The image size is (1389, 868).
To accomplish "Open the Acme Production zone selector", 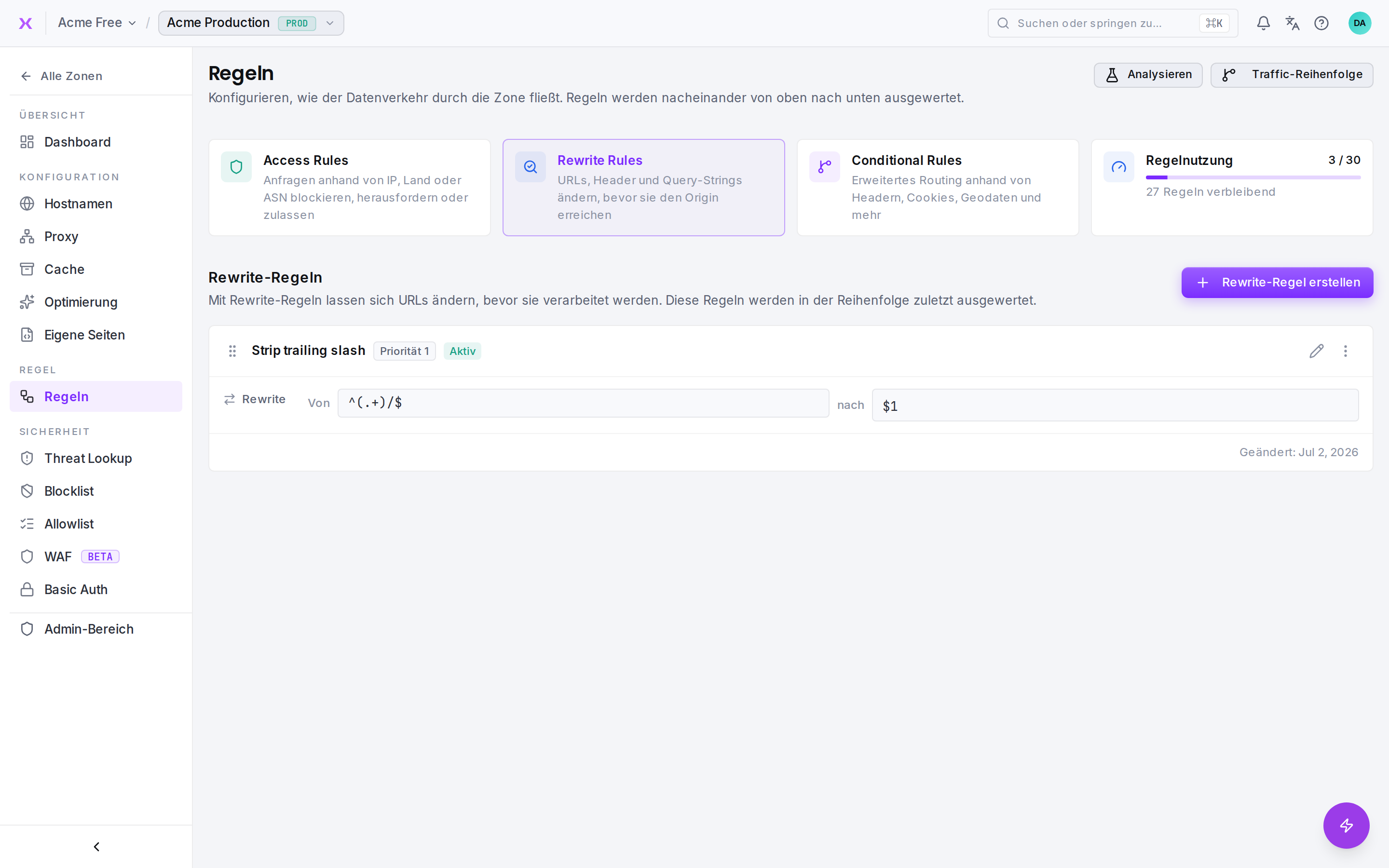I will click(x=251, y=23).
